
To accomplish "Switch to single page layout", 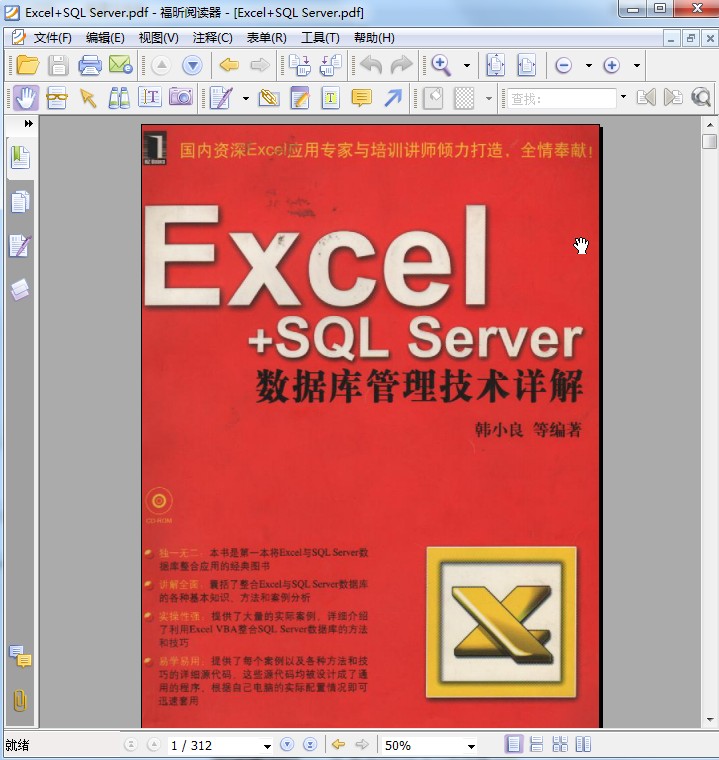I will pyautogui.click(x=513, y=744).
